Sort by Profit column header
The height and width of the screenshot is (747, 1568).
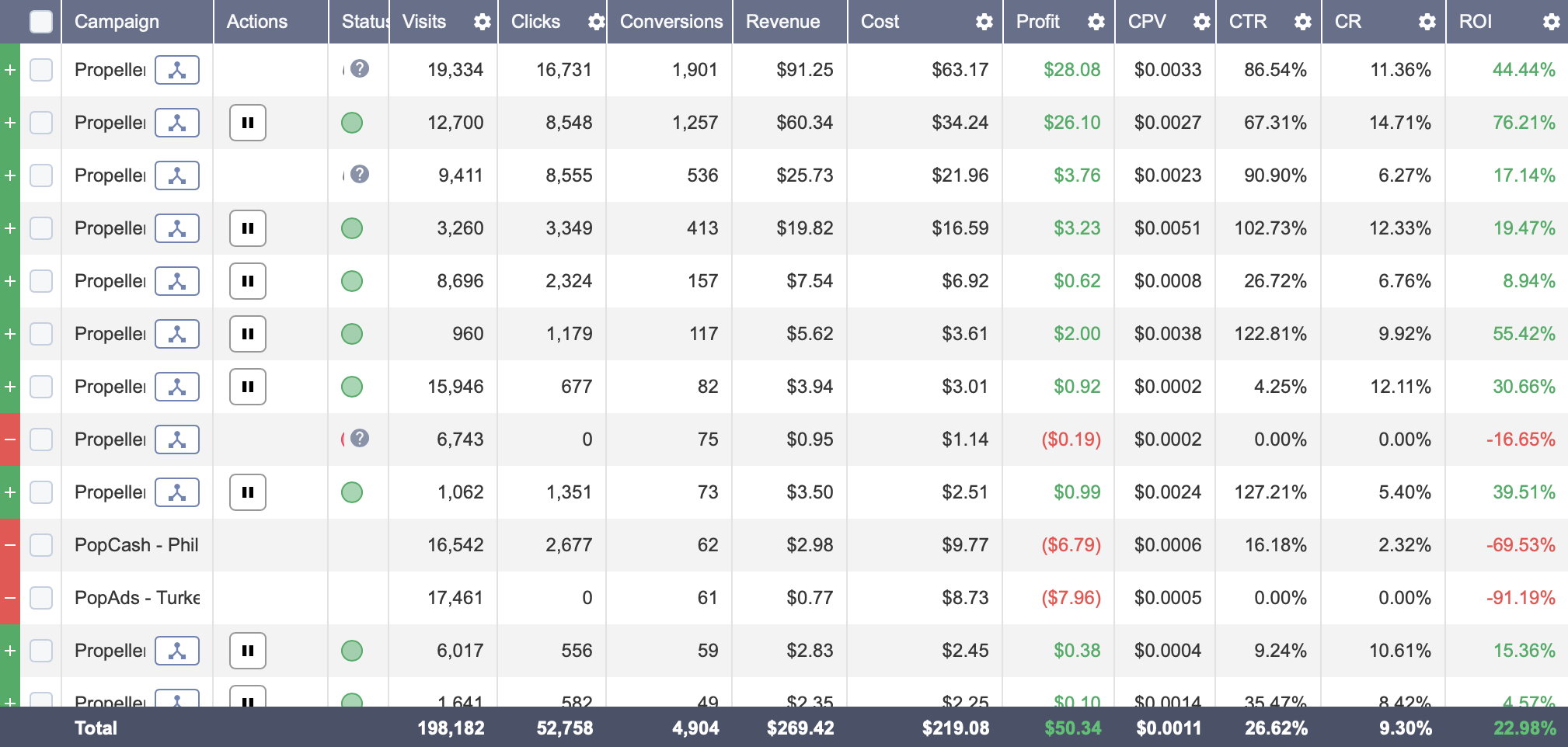pyautogui.click(x=1038, y=22)
